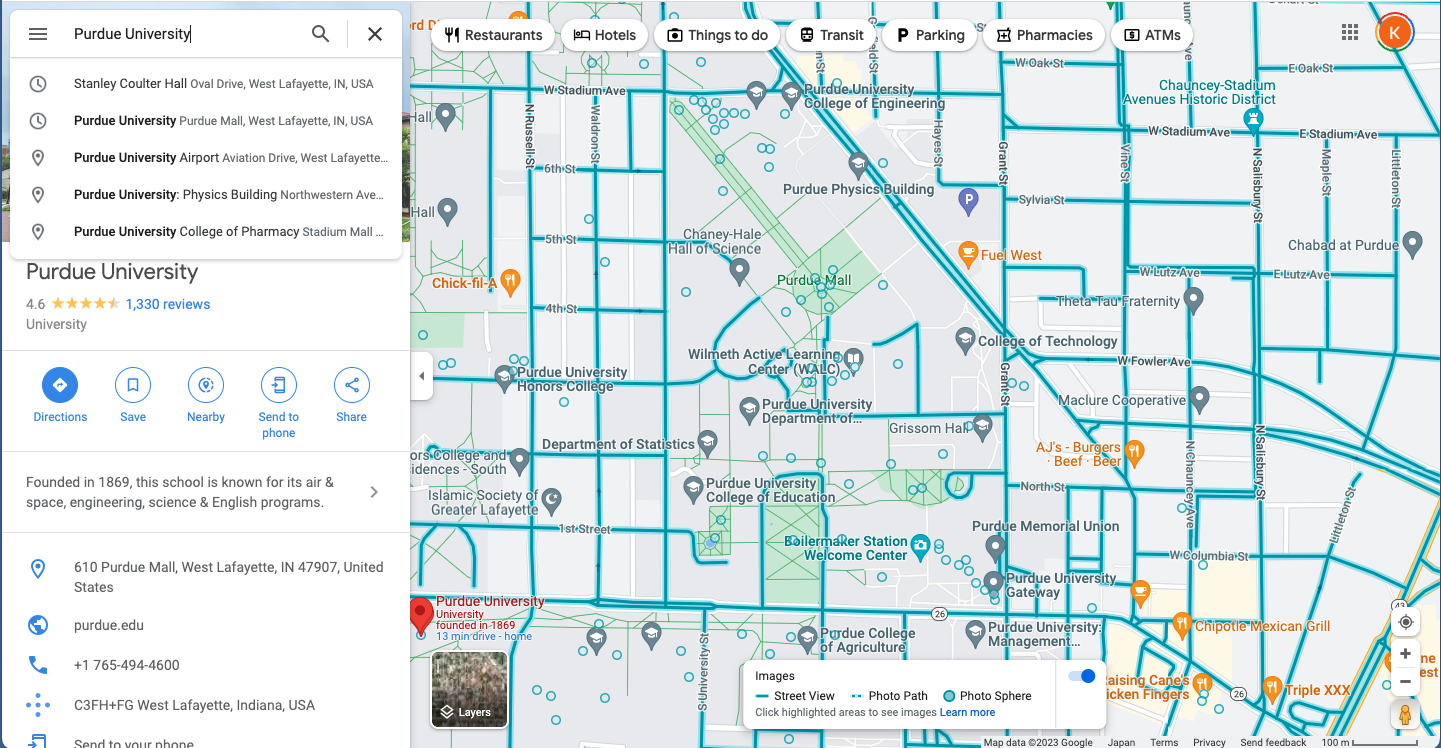Select the ATMs chip
Viewport: 1441px width, 748px height.
(1152, 35)
